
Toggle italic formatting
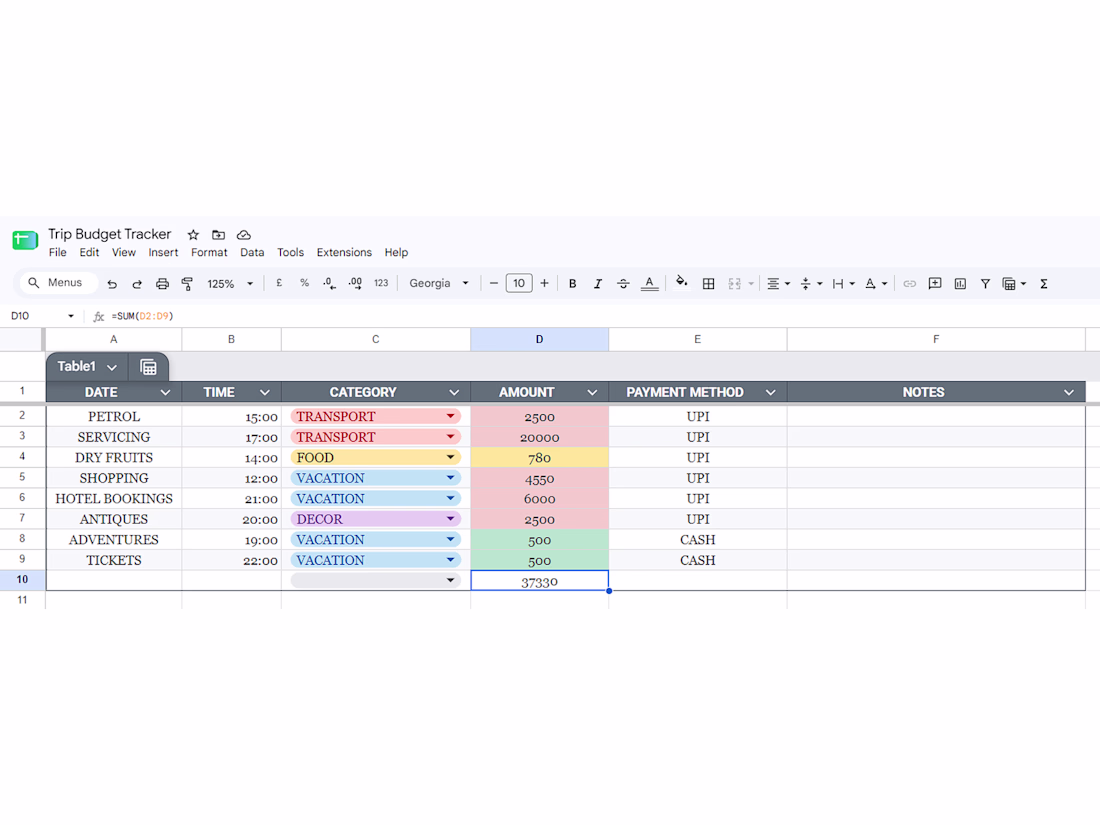(598, 283)
